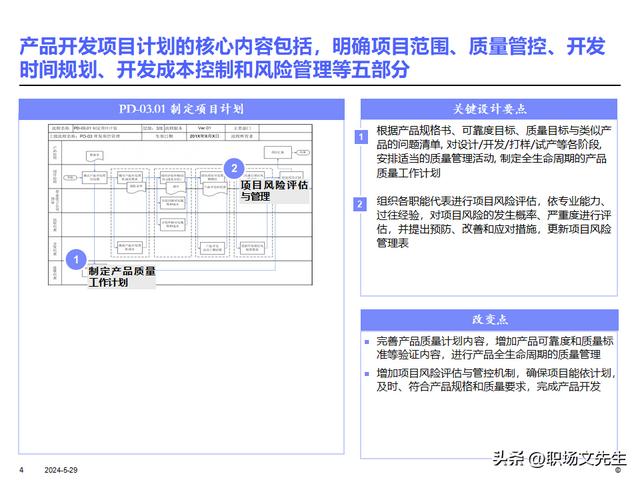The width and height of the screenshot is (640, 480).
Task: Click the date 2024-5-29 in the footer
Action: click(61, 470)
